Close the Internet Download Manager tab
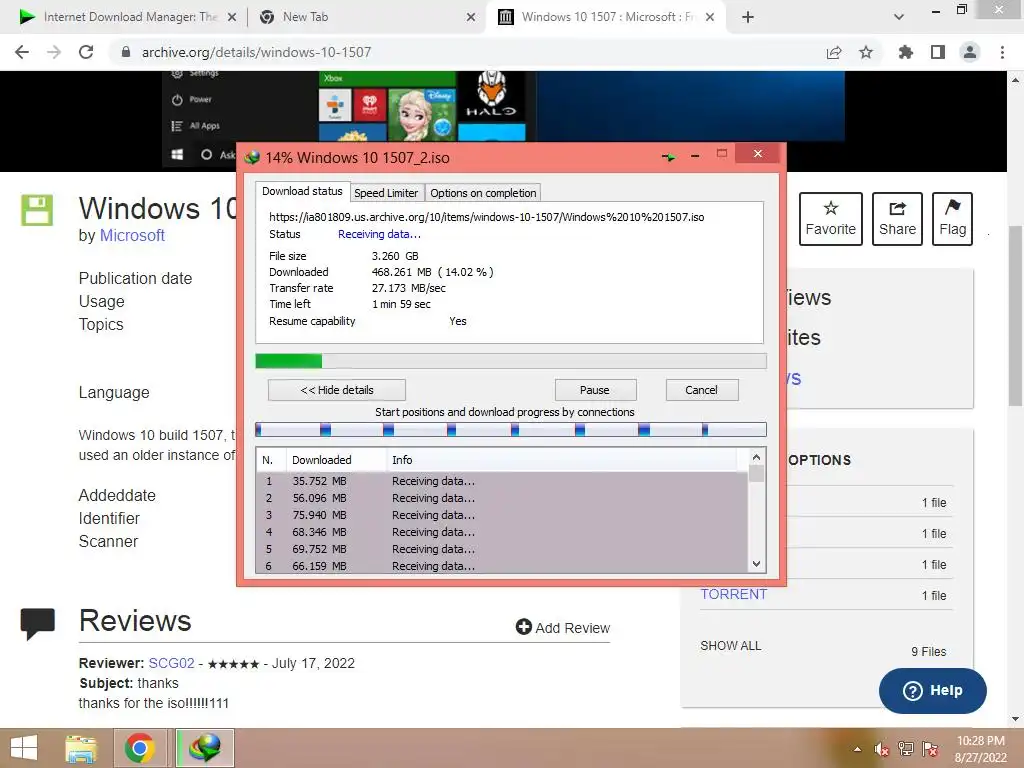Viewport: 1024px width, 768px height. coord(232,18)
